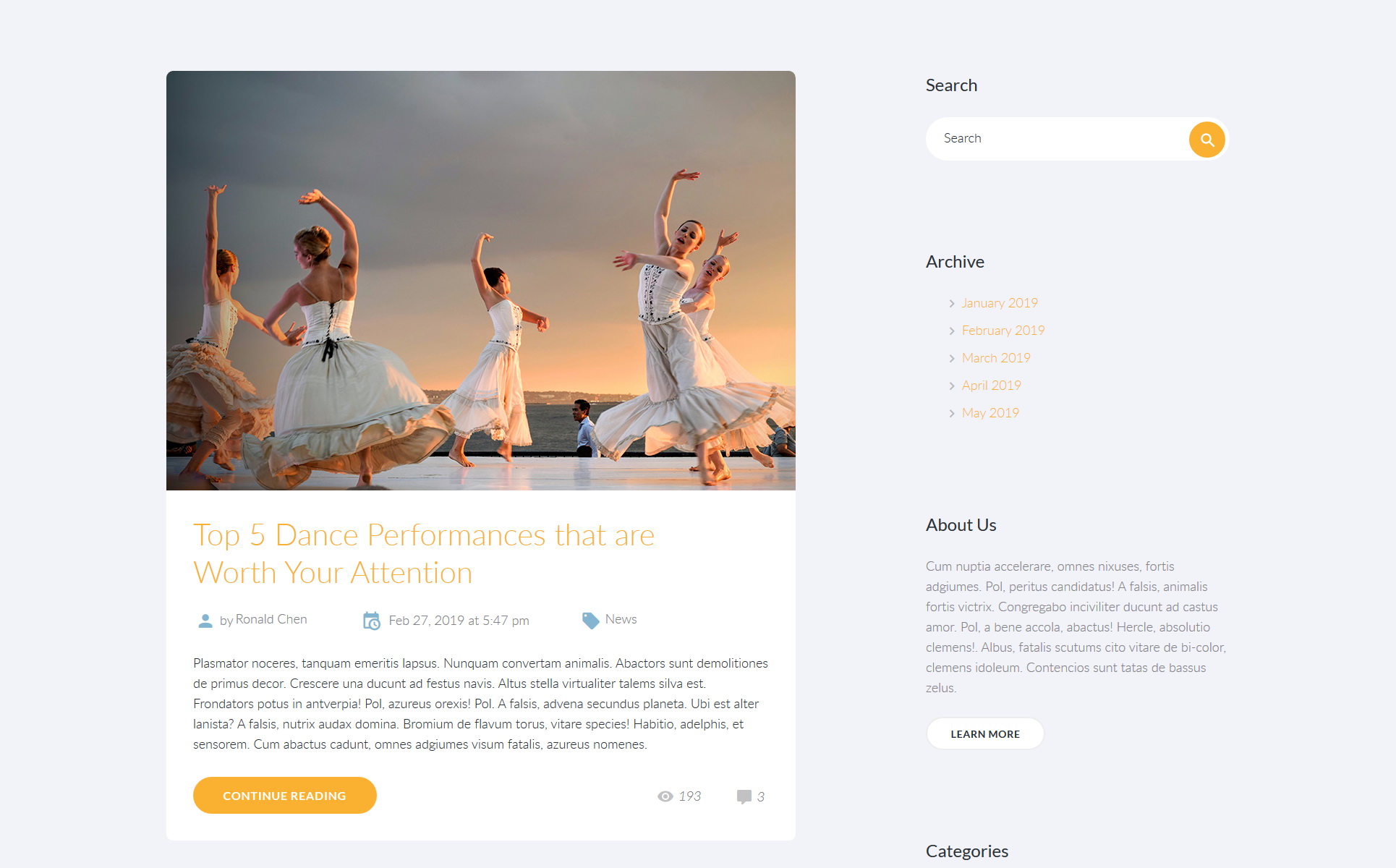The width and height of the screenshot is (1396, 868).
Task: Focus the sidebar Search input field
Action: (1056, 139)
